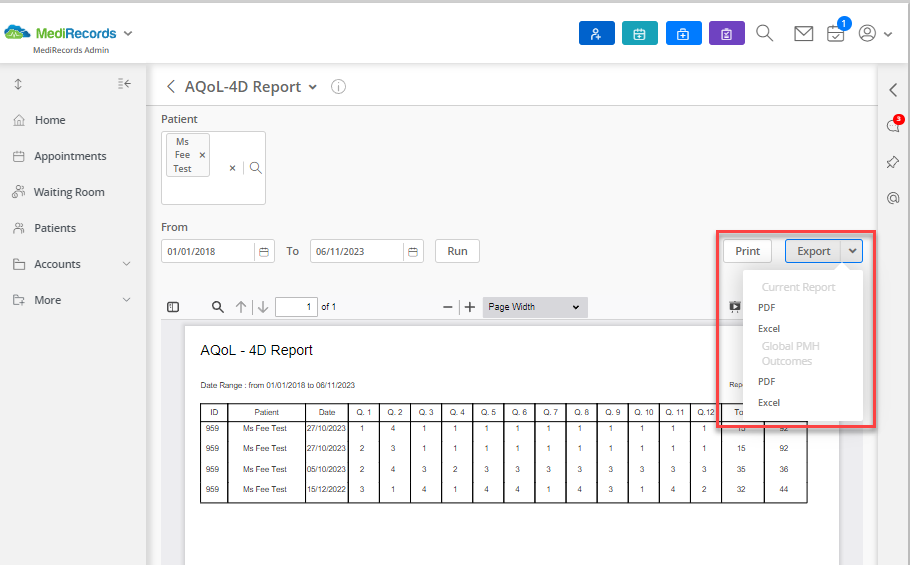Viewport: 910px width, 565px height.
Task: Open the calendar tasks icon with badge
Action: (836, 33)
